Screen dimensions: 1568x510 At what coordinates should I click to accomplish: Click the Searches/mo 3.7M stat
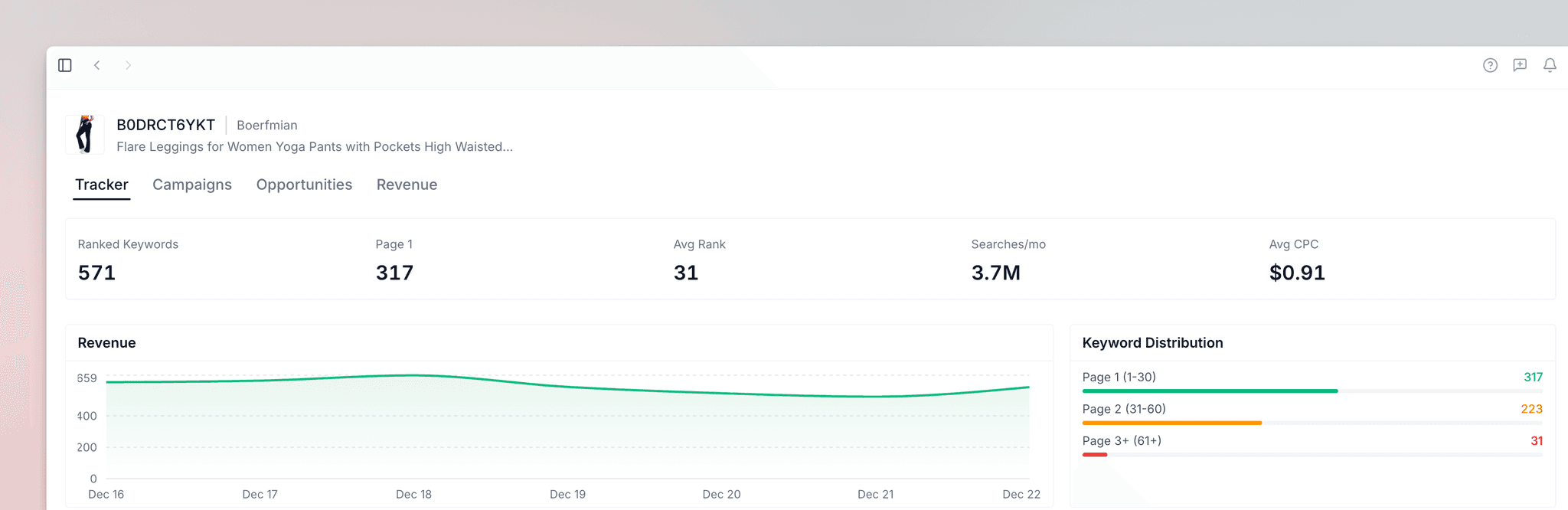click(x=995, y=273)
